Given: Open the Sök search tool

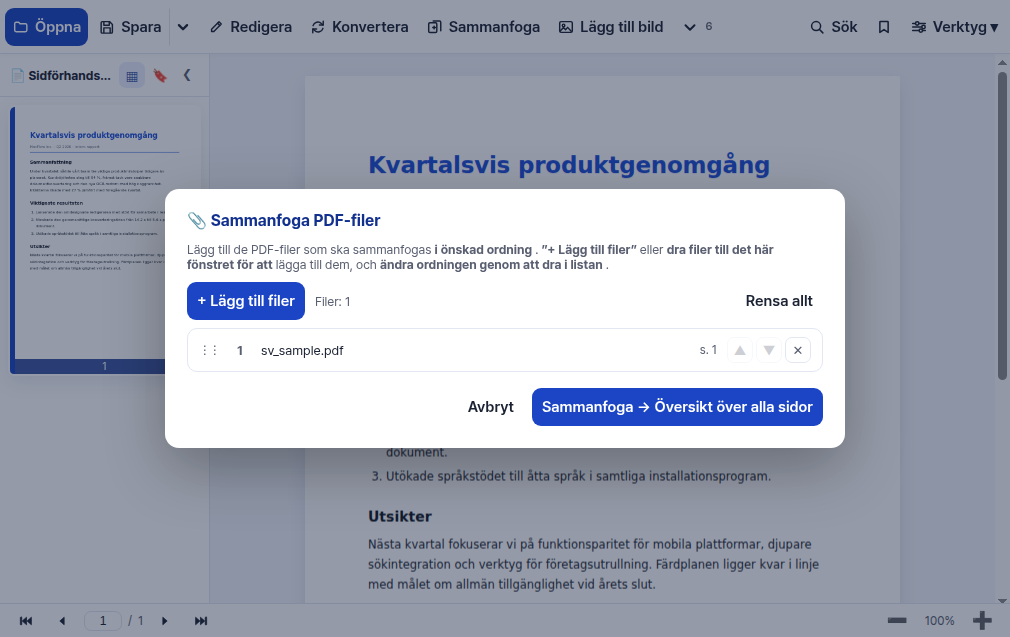Looking at the screenshot, I should (x=834, y=27).
